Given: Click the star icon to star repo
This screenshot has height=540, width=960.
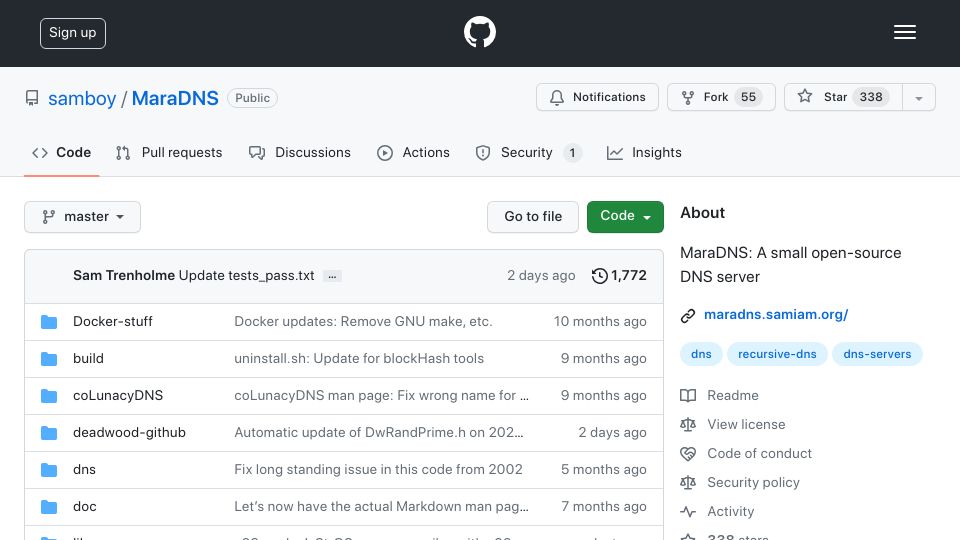Looking at the screenshot, I should [x=804, y=96].
